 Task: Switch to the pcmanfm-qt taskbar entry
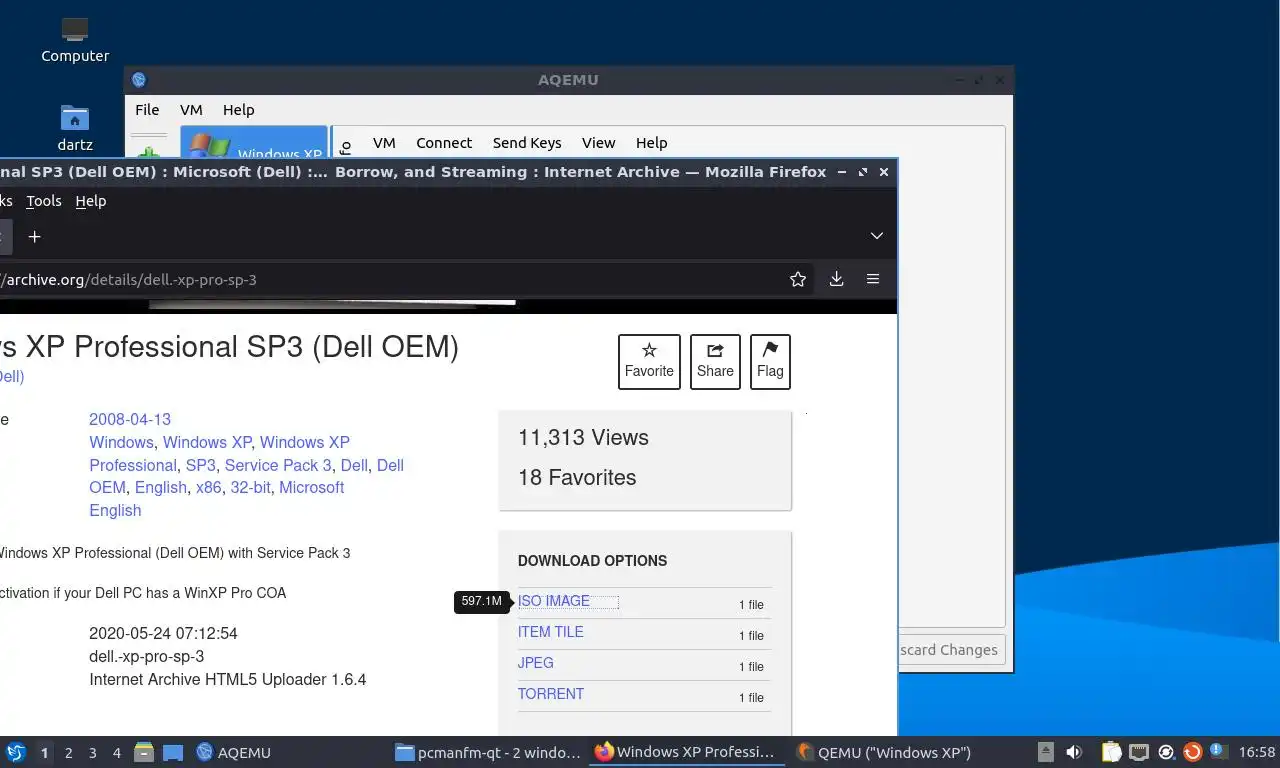pos(488,752)
